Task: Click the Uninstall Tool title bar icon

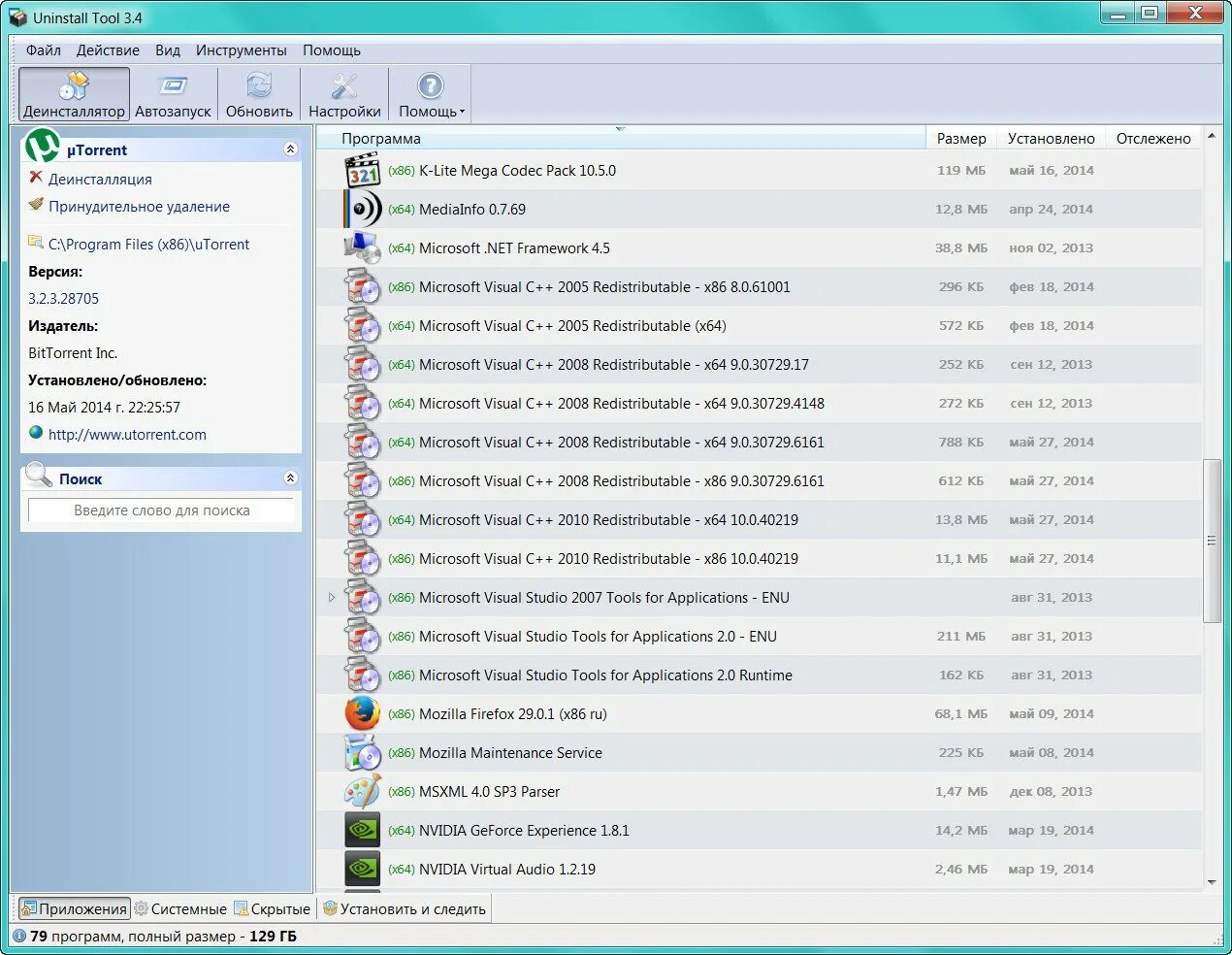Action: pos(17,17)
